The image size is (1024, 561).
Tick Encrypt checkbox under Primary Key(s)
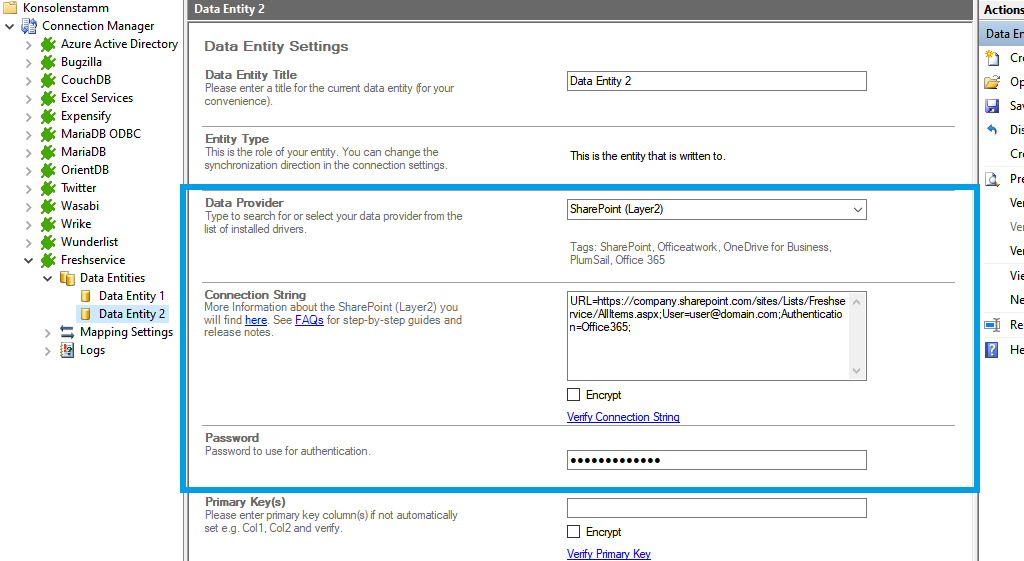pos(574,532)
